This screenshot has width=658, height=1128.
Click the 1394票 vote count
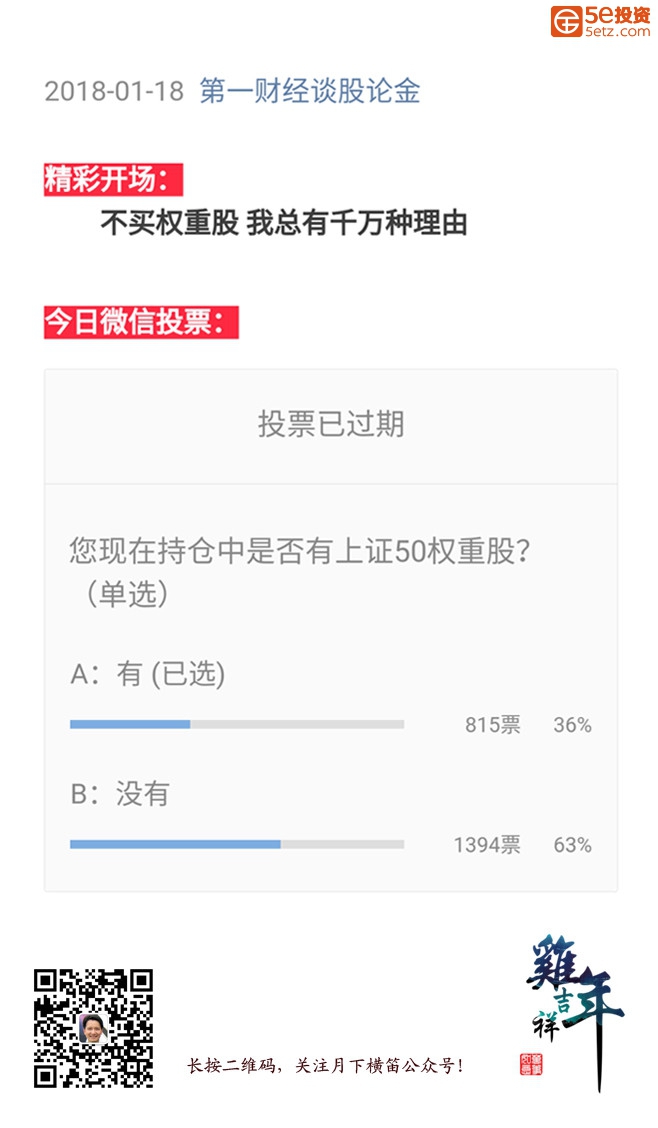coord(487,845)
